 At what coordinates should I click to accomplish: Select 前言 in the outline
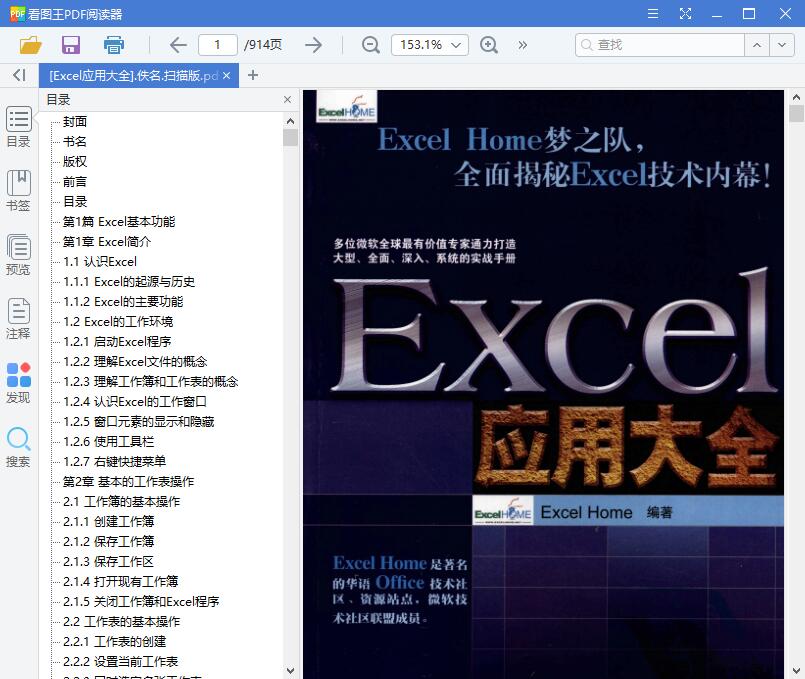click(75, 182)
